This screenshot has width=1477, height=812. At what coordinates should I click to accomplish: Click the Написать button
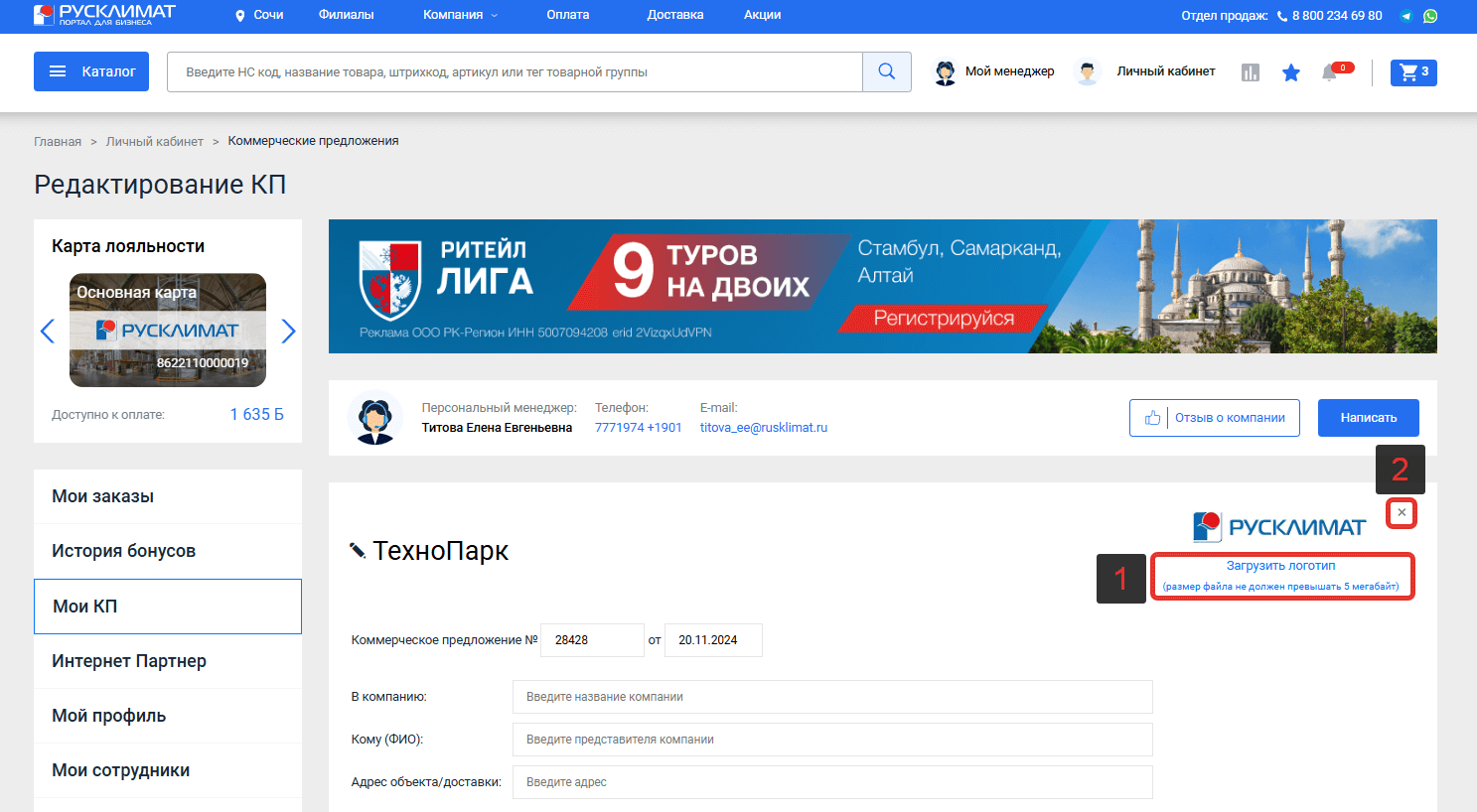pyautogui.click(x=1369, y=418)
